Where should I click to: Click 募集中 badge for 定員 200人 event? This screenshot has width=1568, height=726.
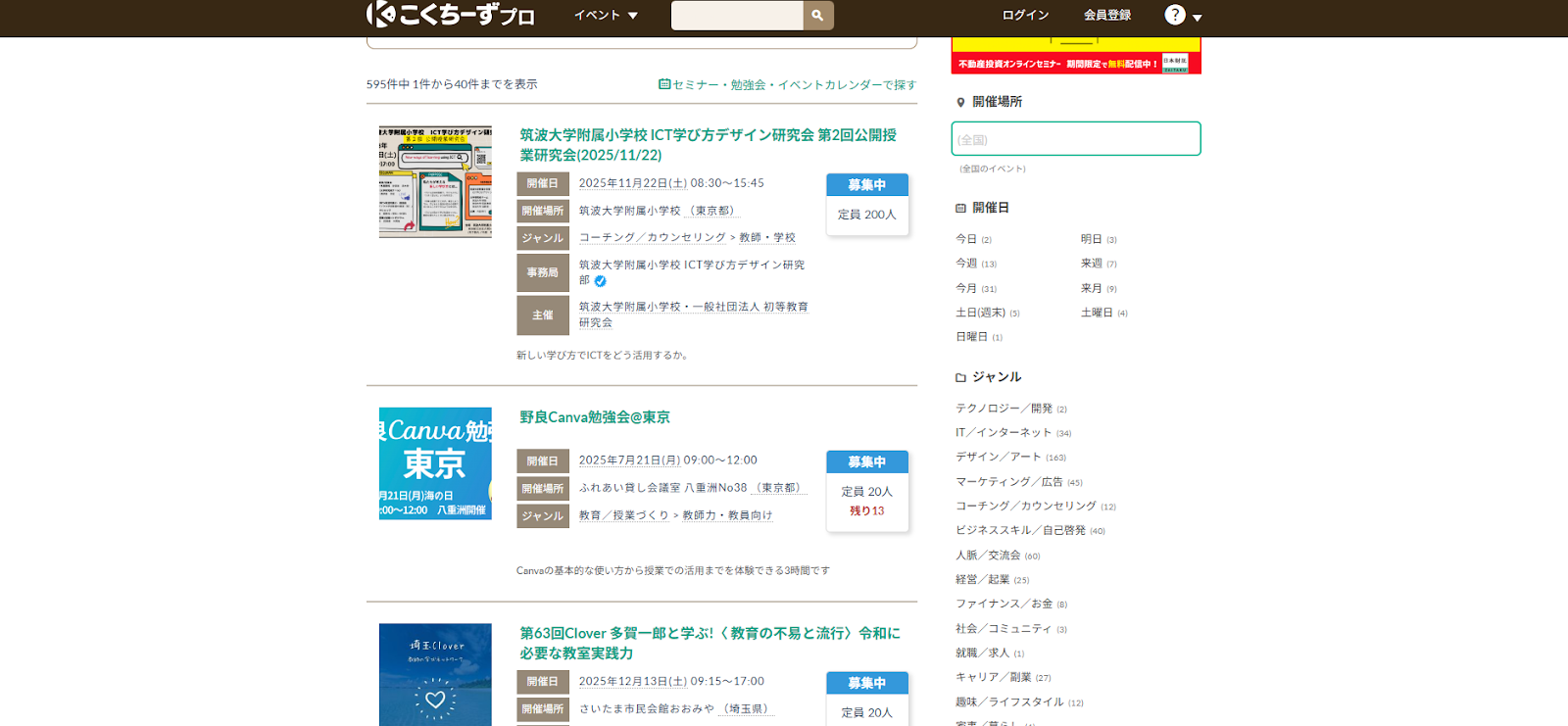pyautogui.click(x=867, y=185)
